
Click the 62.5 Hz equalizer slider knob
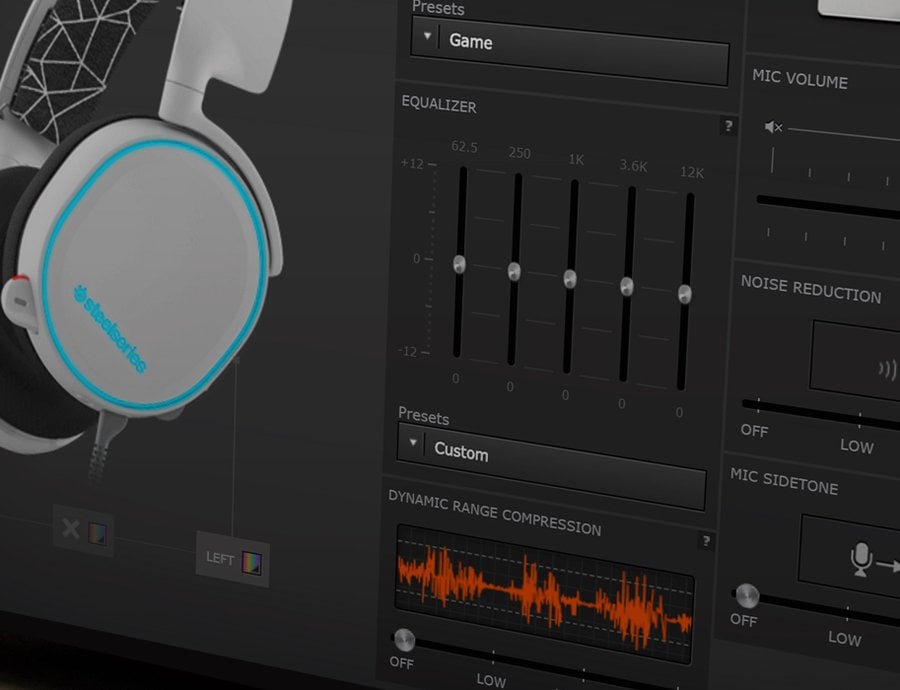[459, 264]
